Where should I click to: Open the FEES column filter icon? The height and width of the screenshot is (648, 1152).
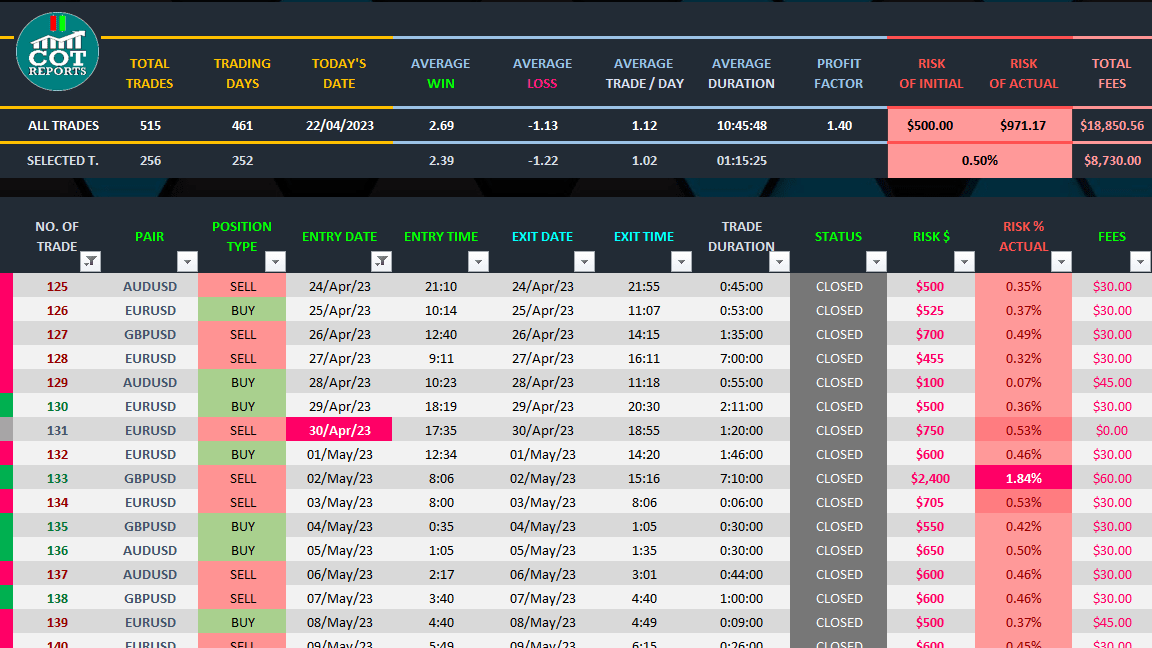click(1141, 261)
